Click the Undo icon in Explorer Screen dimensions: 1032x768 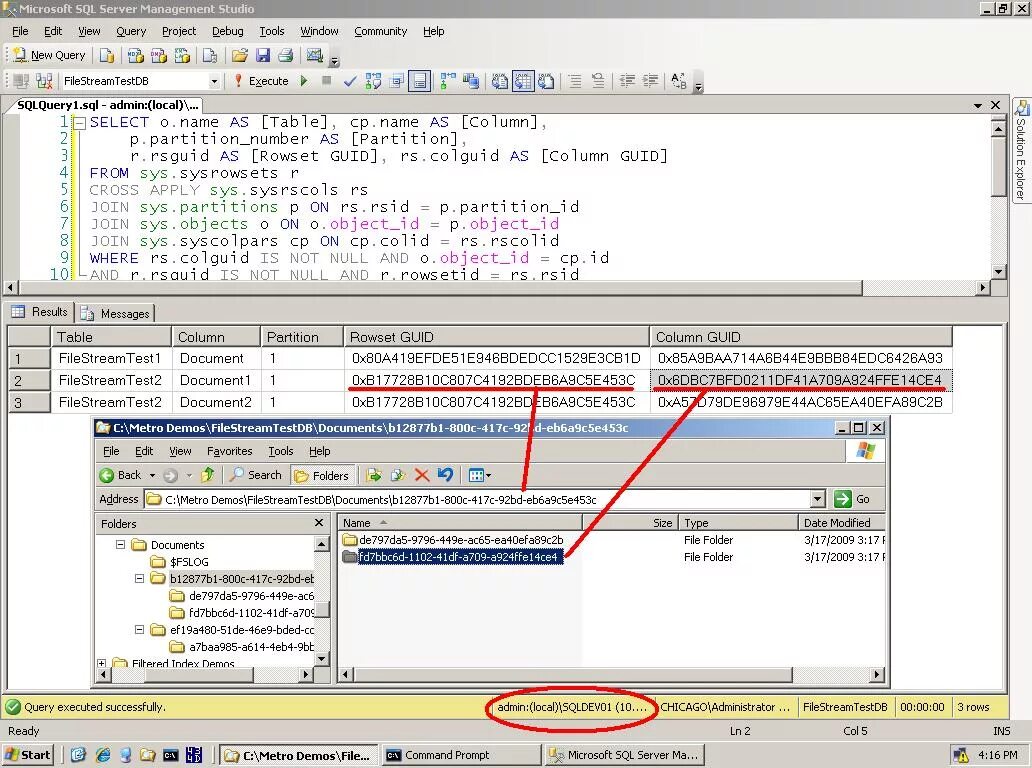445,475
